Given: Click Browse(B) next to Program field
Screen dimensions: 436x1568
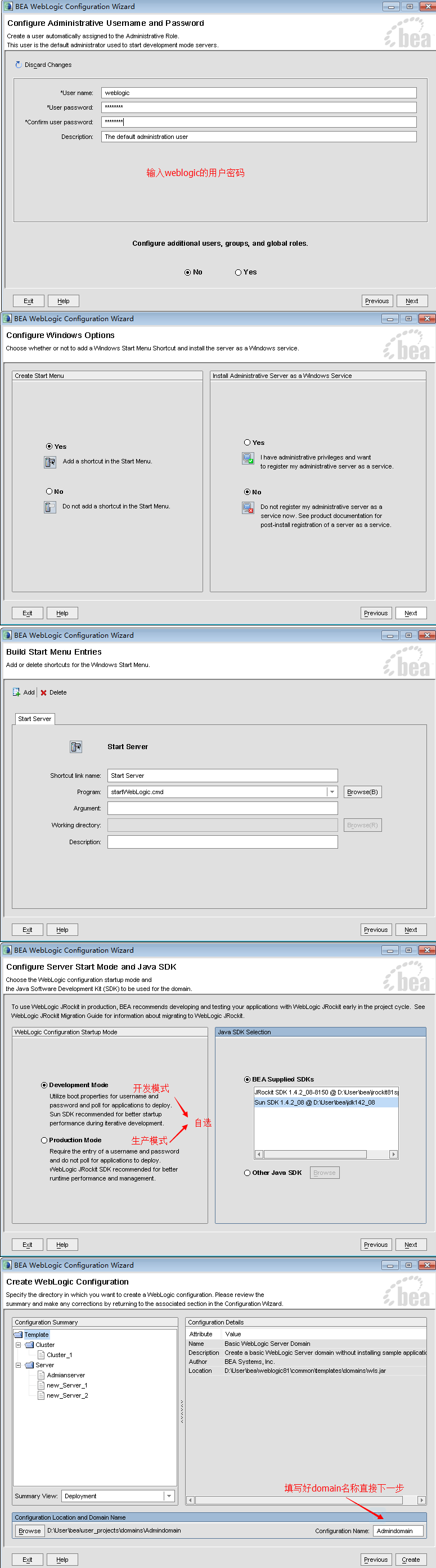Looking at the screenshot, I should (362, 792).
